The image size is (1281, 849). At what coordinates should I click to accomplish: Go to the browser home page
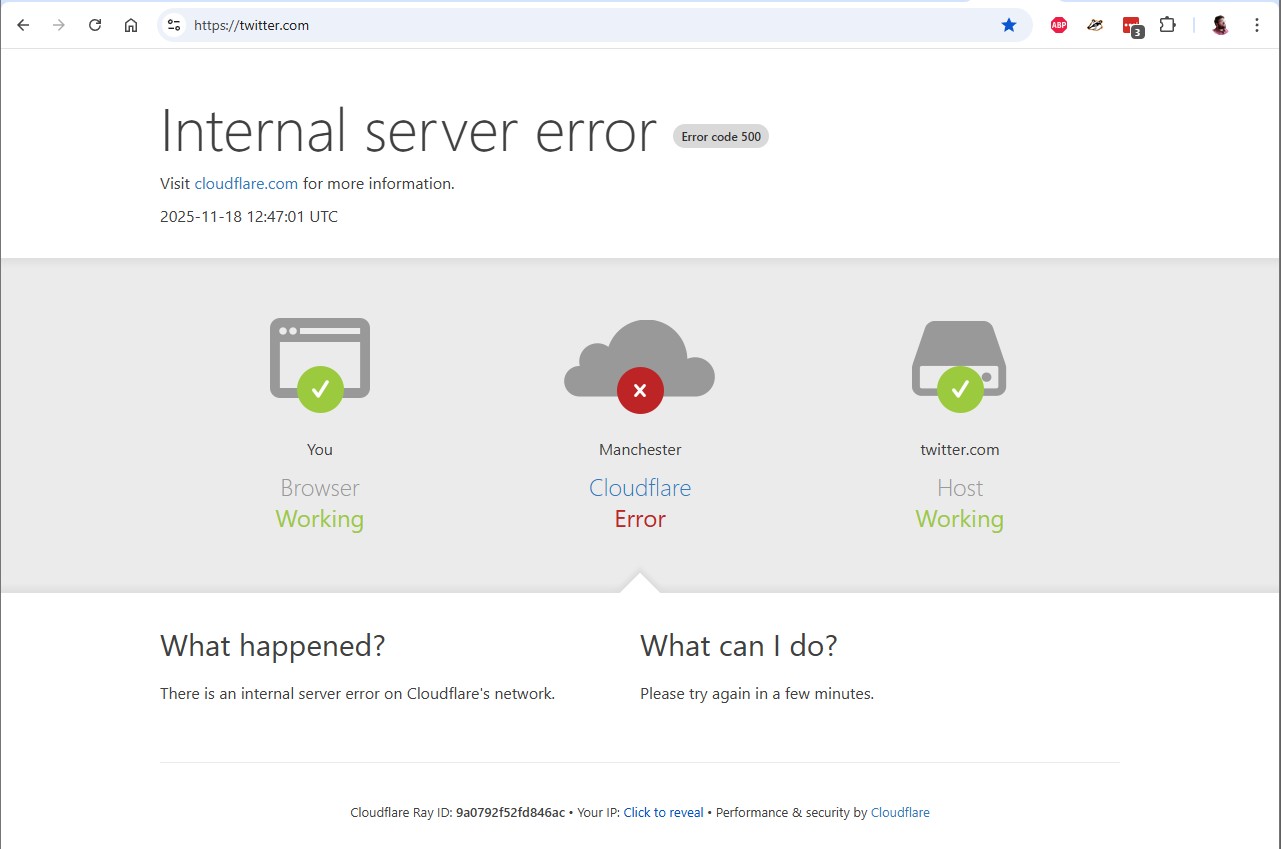point(131,25)
